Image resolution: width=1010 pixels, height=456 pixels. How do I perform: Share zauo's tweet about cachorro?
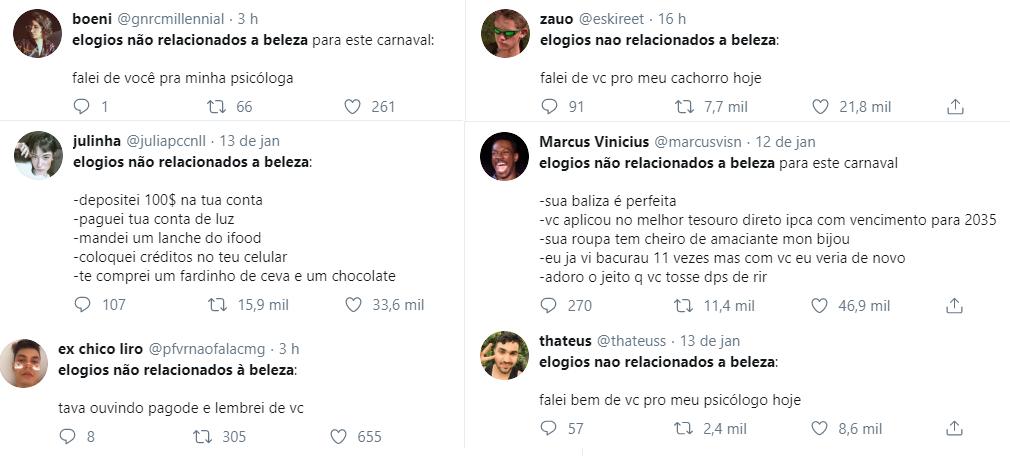pos(955,107)
